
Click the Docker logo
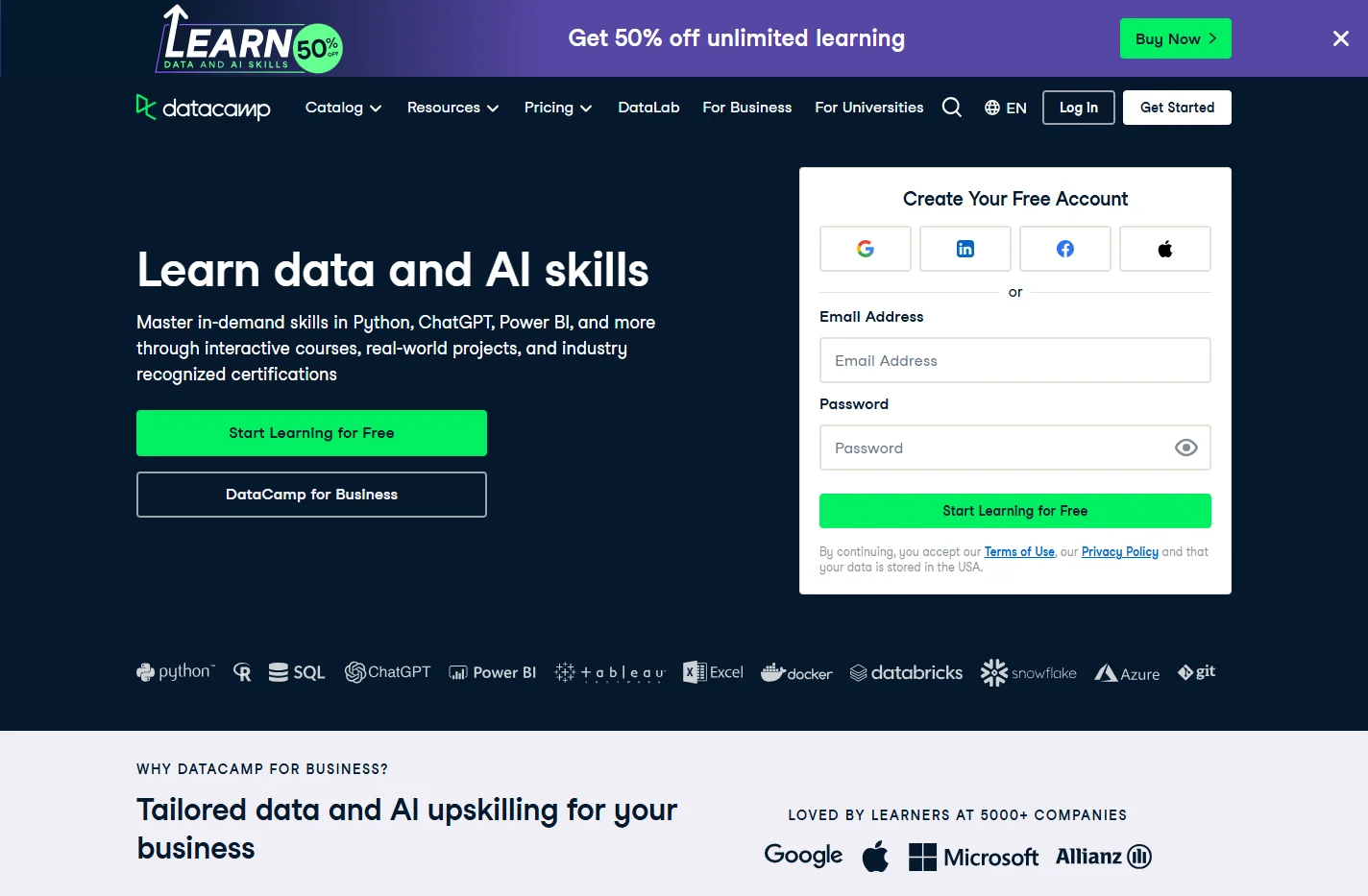(x=796, y=673)
